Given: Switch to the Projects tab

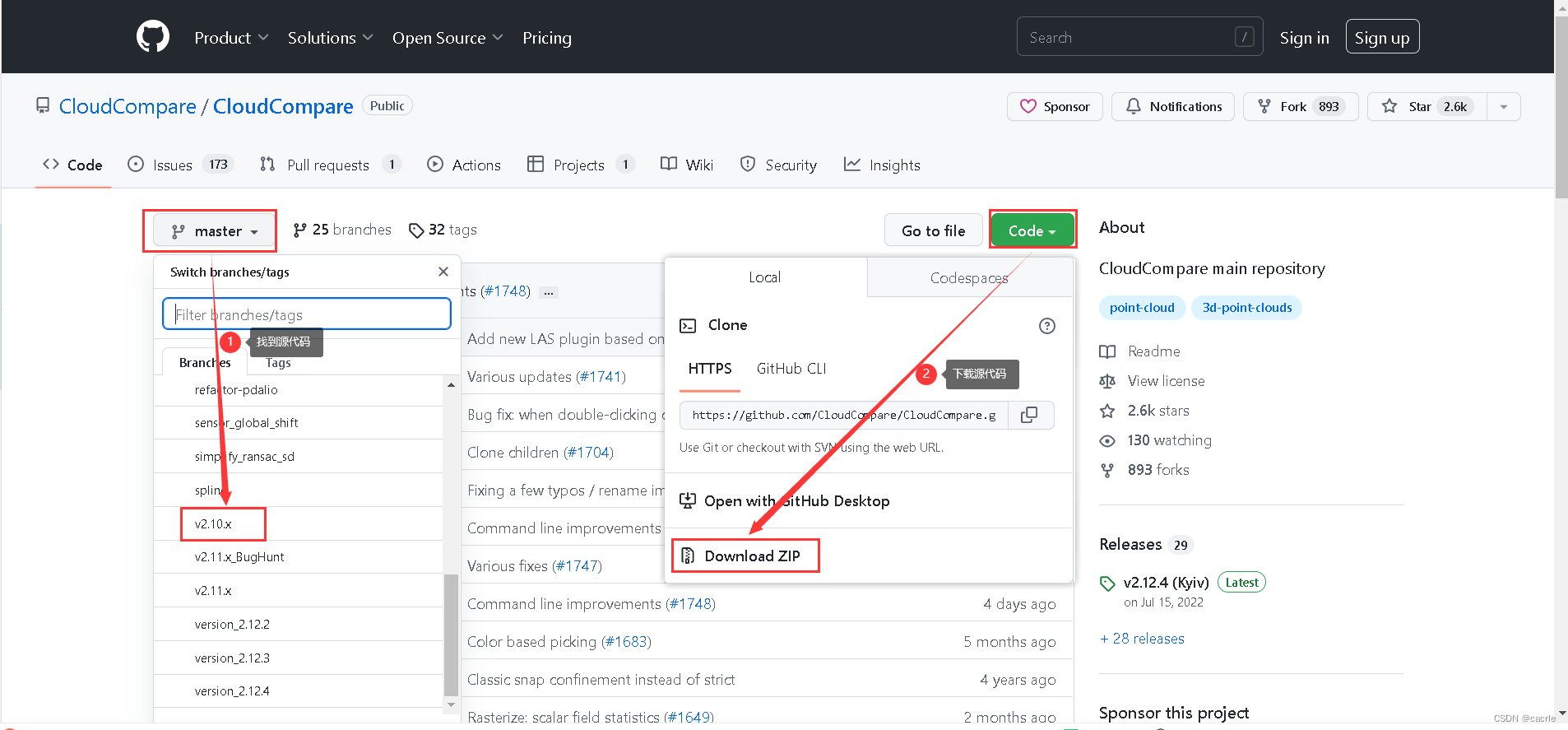Looking at the screenshot, I should [581, 165].
